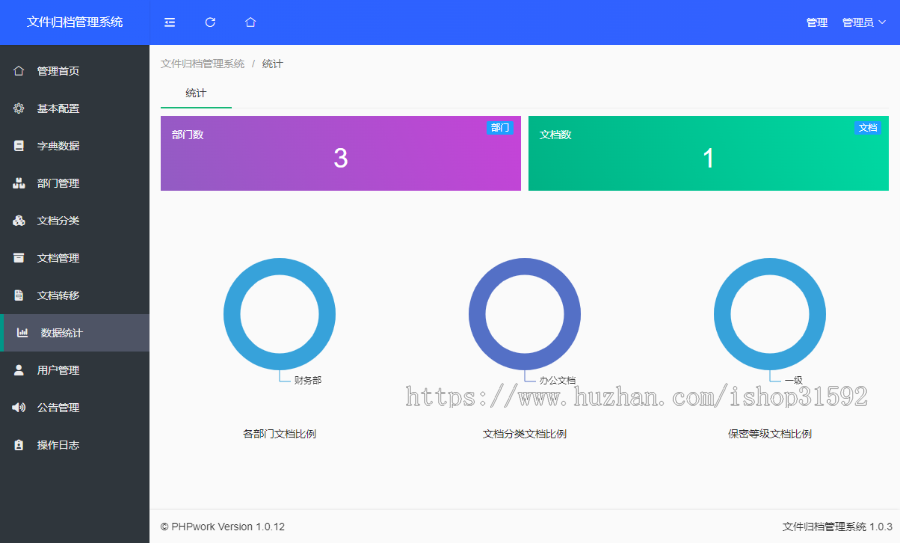The height and width of the screenshot is (543, 900).
Task: Open the 文档管理 menu item
Action: click(x=75, y=258)
